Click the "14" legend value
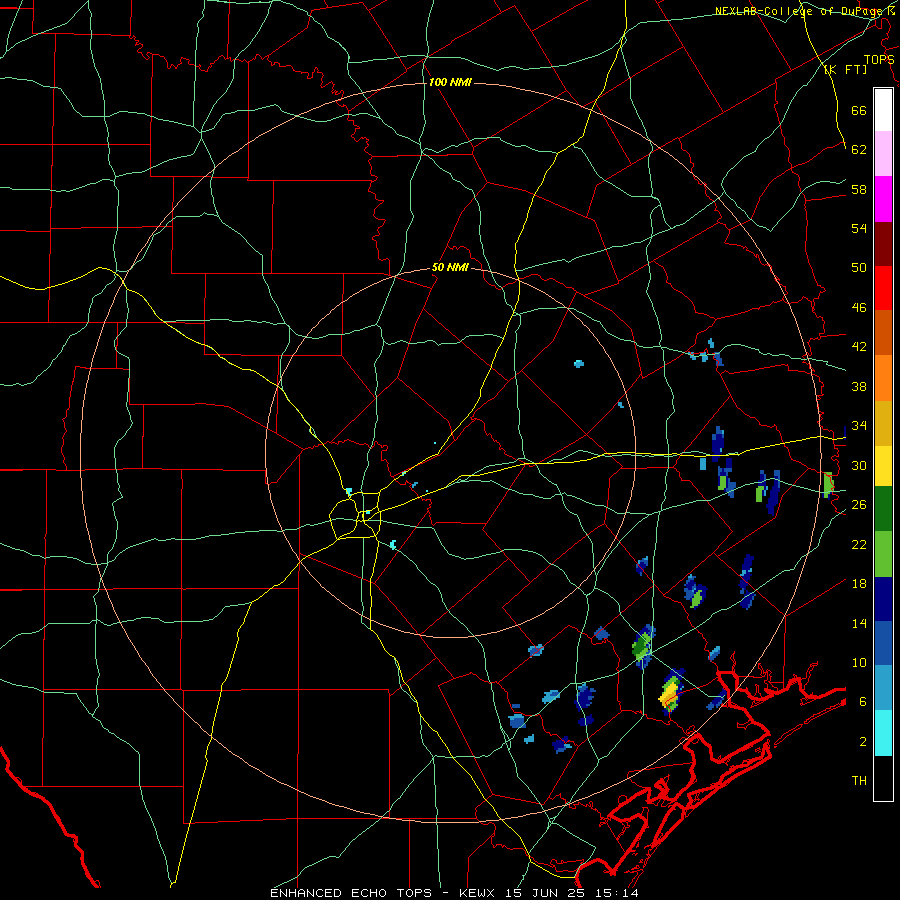 [859, 623]
